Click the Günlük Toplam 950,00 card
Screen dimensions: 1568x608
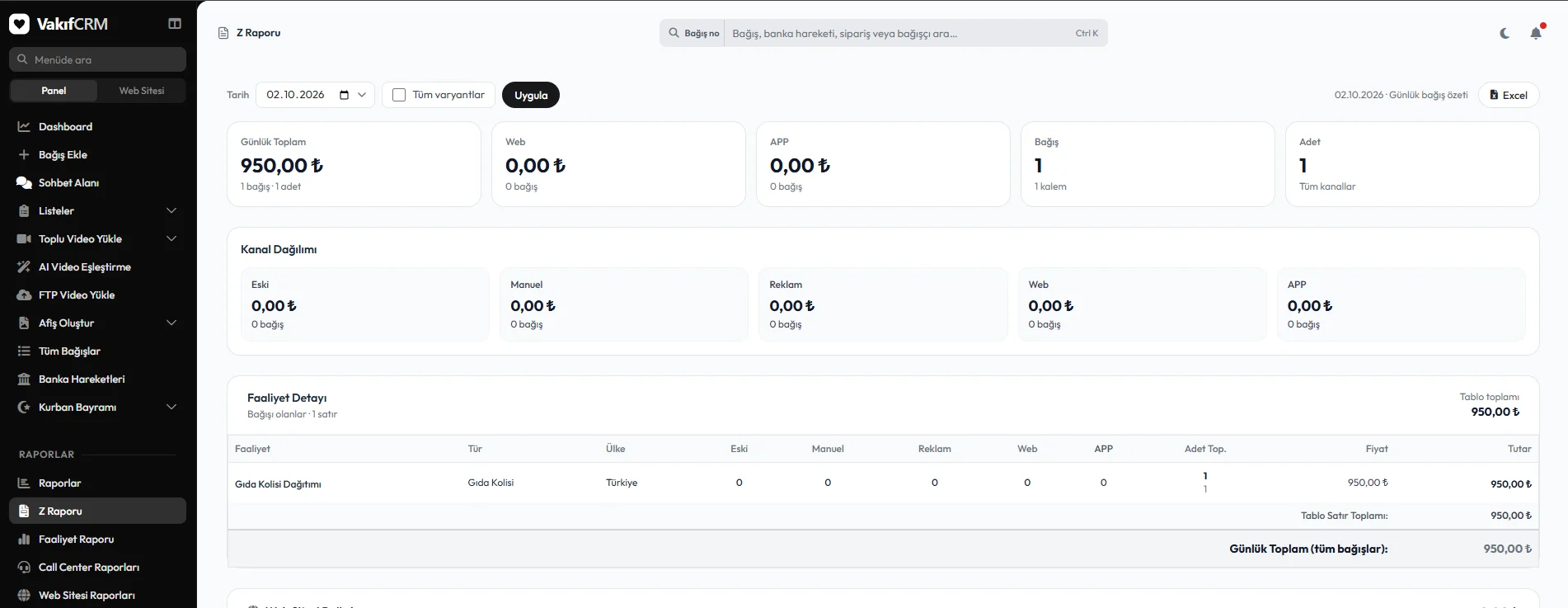354,164
